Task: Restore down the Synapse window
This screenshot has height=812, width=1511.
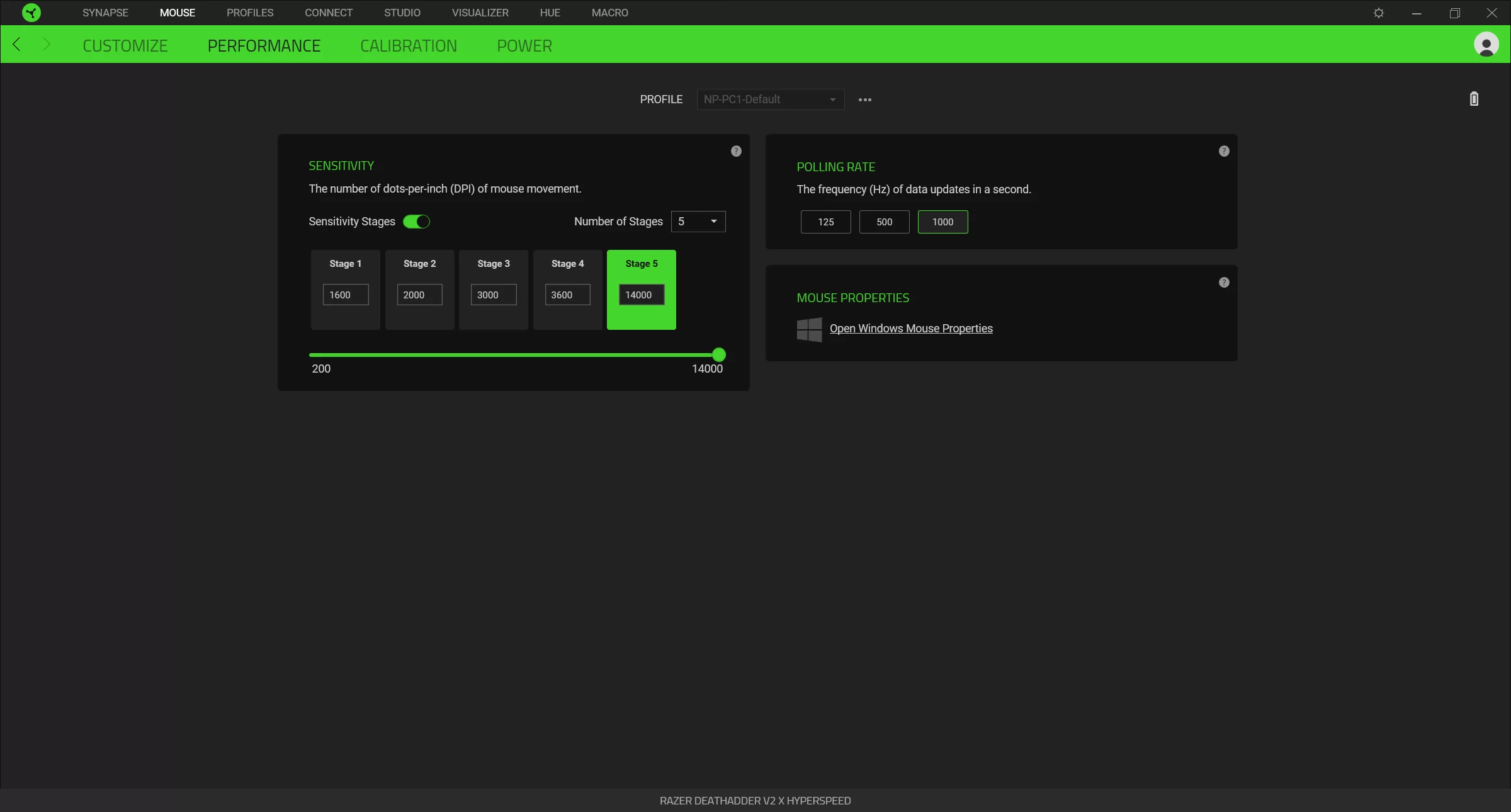Action: coord(1454,13)
